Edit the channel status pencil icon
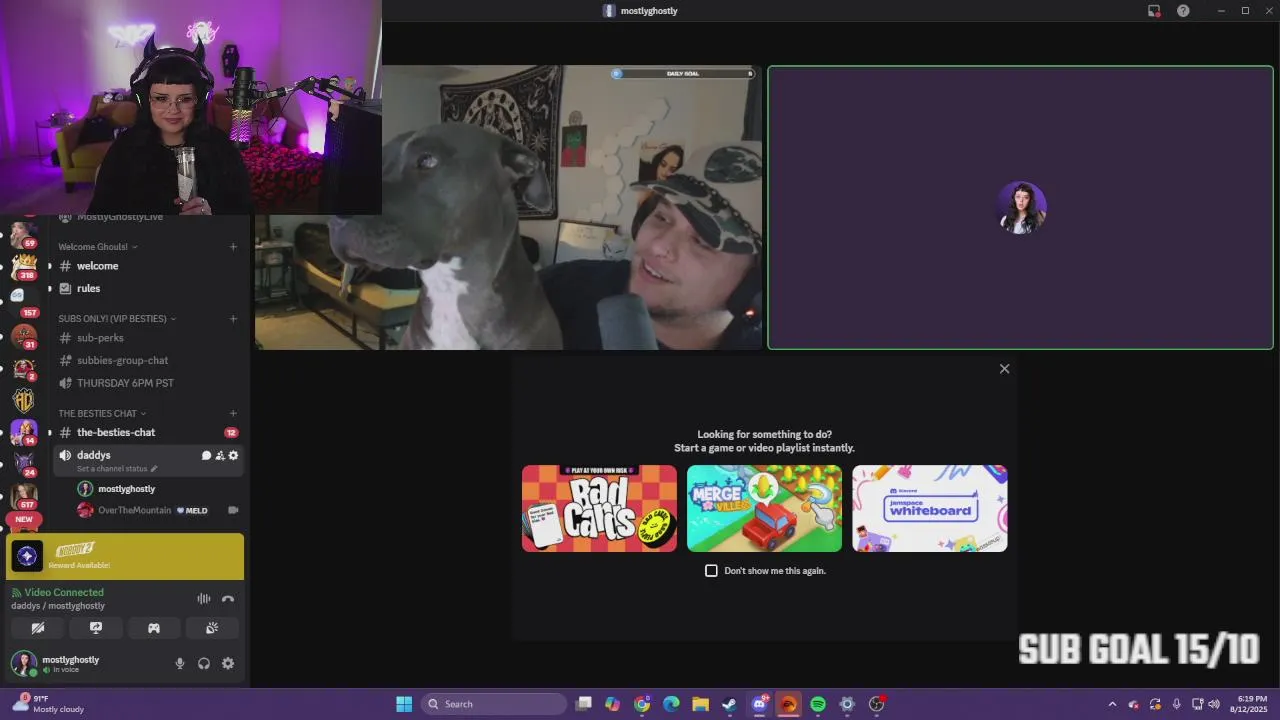This screenshot has width=1280, height=720. click(154, 469)
